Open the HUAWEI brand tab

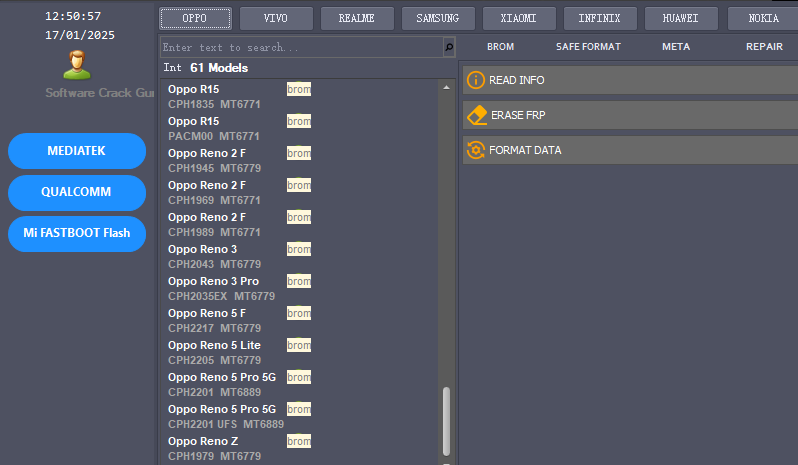681,18
